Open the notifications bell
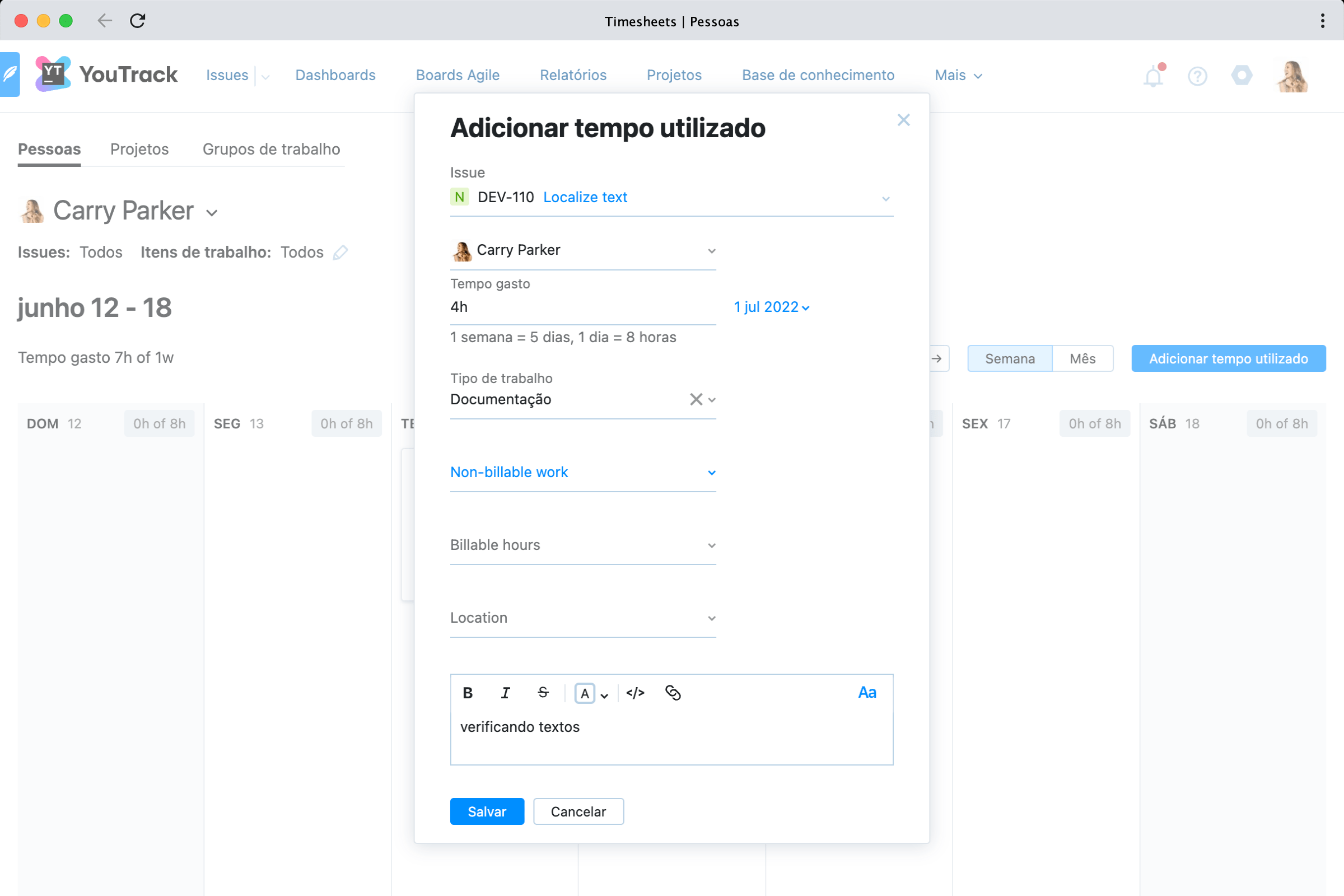The height and width of the screenshot is (896, 1344). coord(1153,76)
